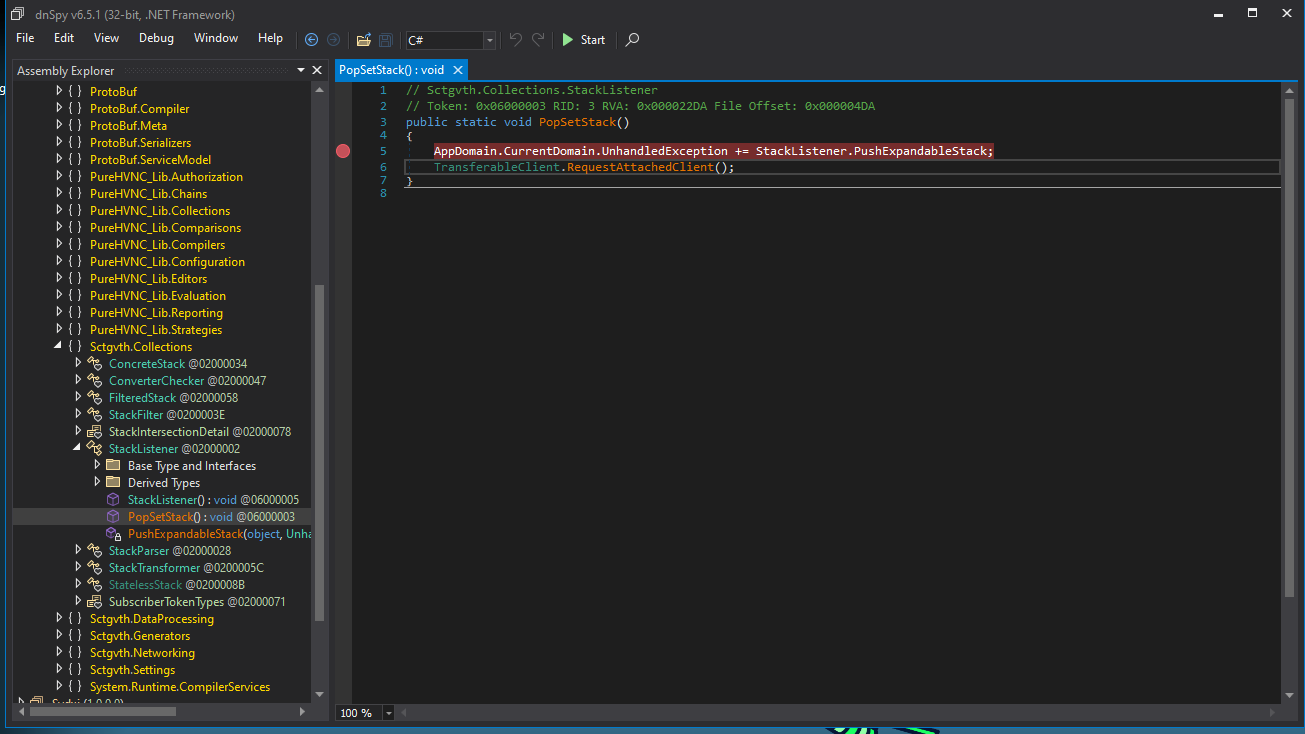Click RequestAttachedClient method link in code

click(x=642, y=167)
